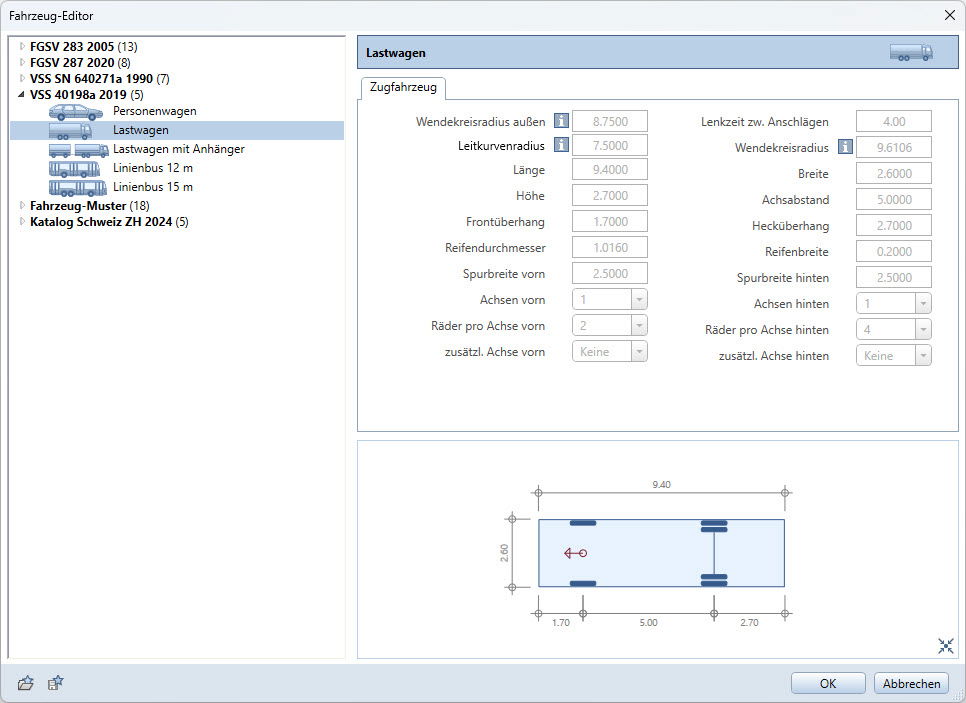
Task: Click the open folder icon at bottom left
Action: [x=25, y=683]
